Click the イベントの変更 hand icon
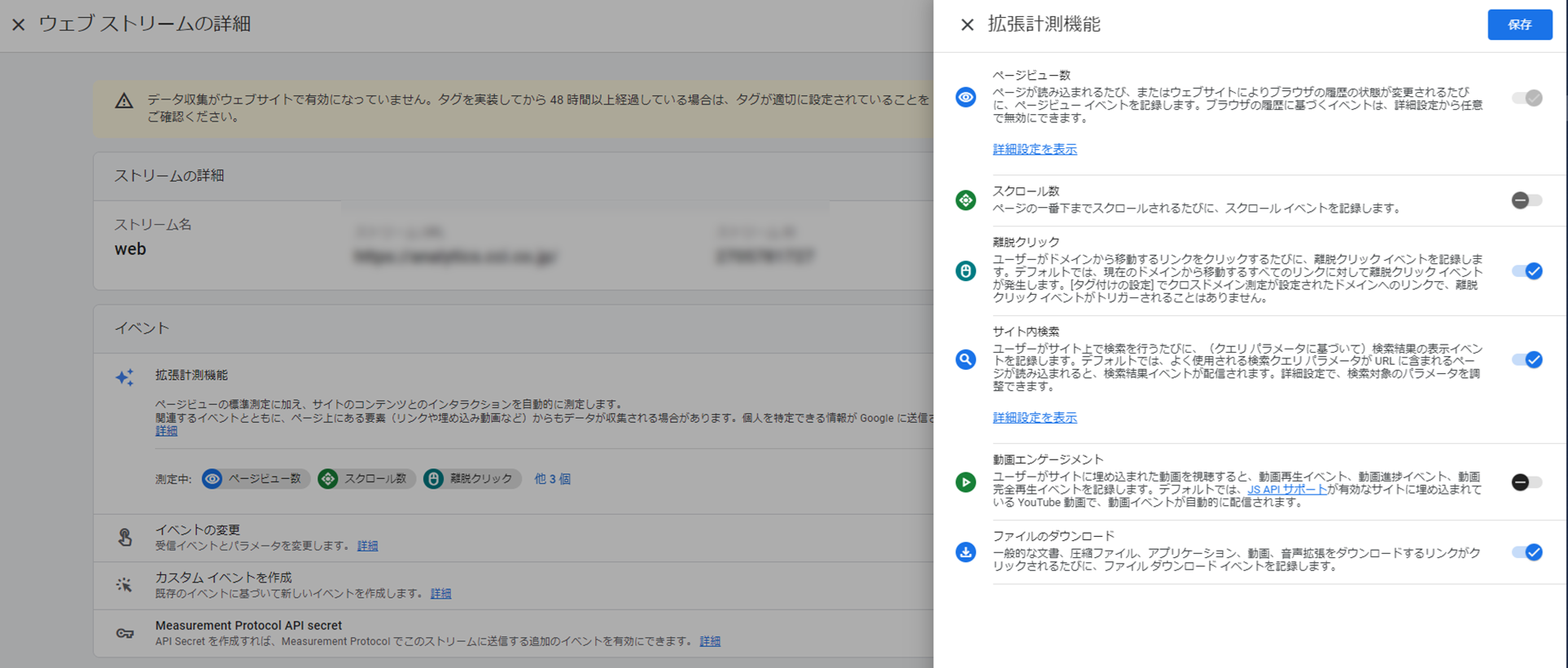Image resolution: width=1568 pixels, height=668 pixels. tap(125, 537)
